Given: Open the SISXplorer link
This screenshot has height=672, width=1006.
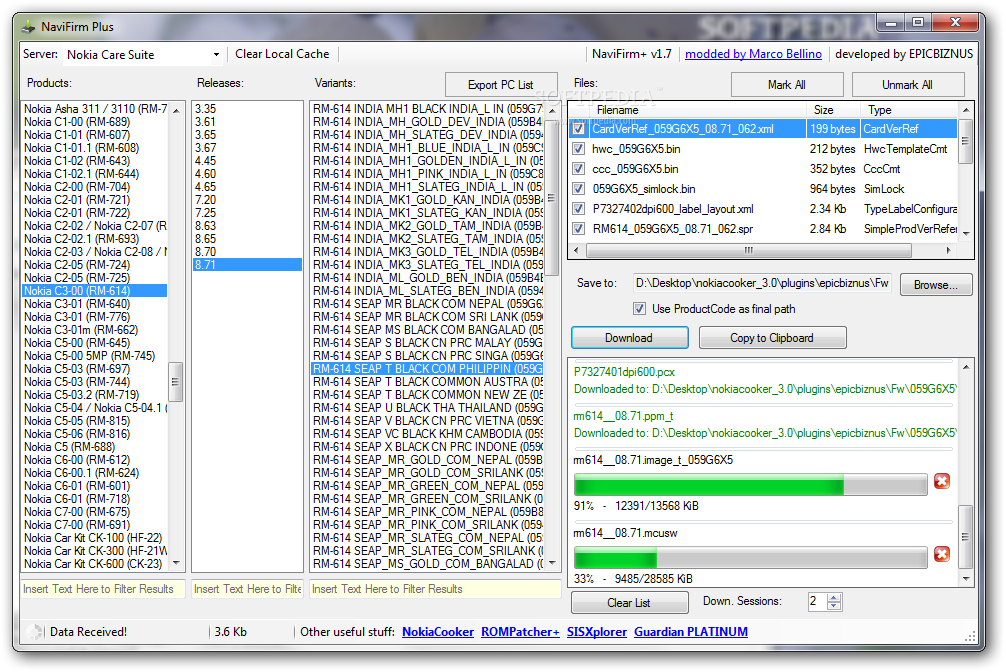Looking at the screenshot, I should pyautogui.click(x=597, y=632).
